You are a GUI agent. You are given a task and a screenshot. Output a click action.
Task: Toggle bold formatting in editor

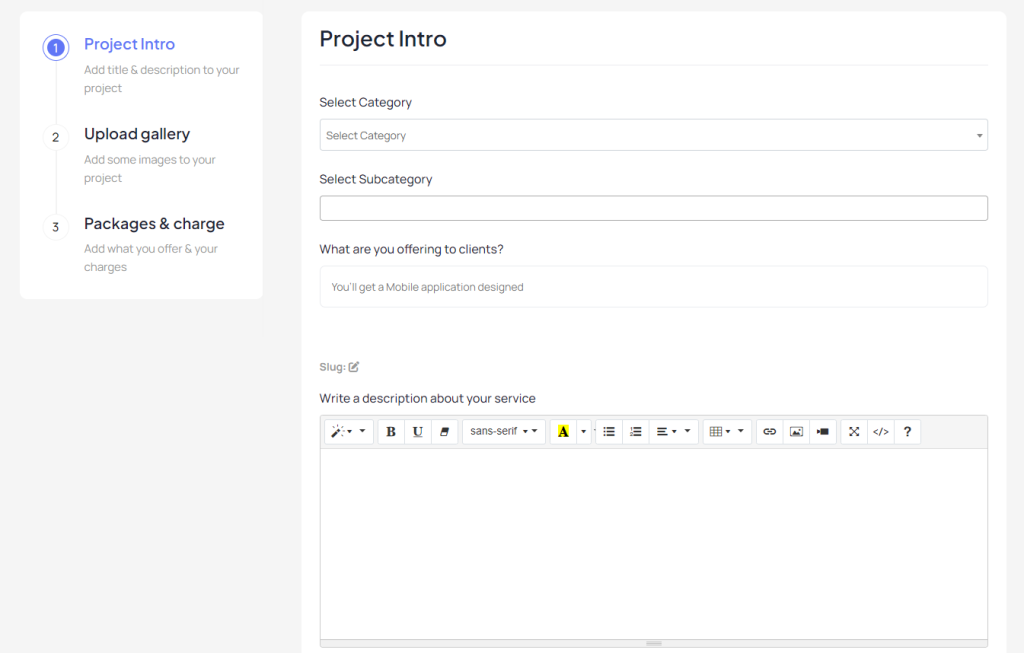pos(391,432)
